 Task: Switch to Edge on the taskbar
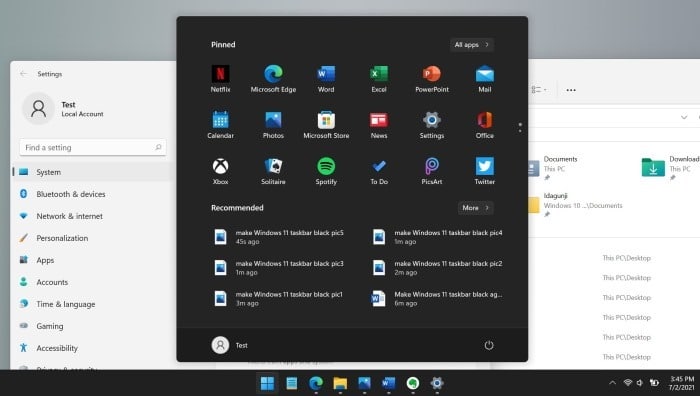tap(316, 383)
